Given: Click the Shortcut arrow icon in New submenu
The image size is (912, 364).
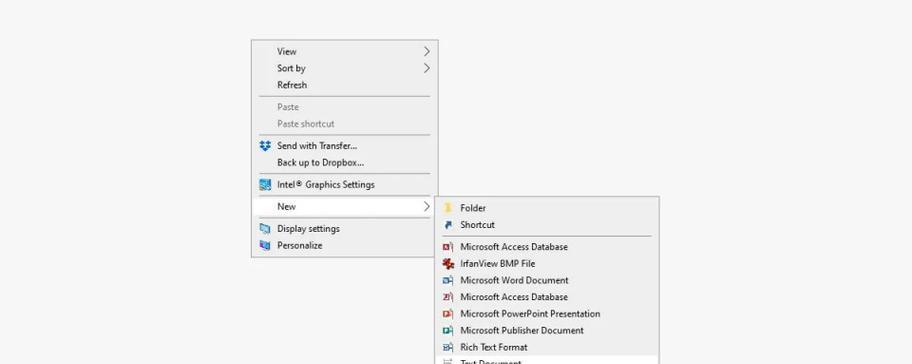Looking at the screenshot, I should 448,225.
